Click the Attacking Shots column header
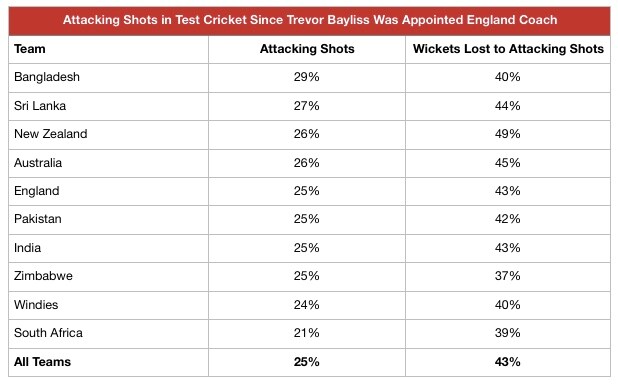618x386 pixels. (307, 49)
